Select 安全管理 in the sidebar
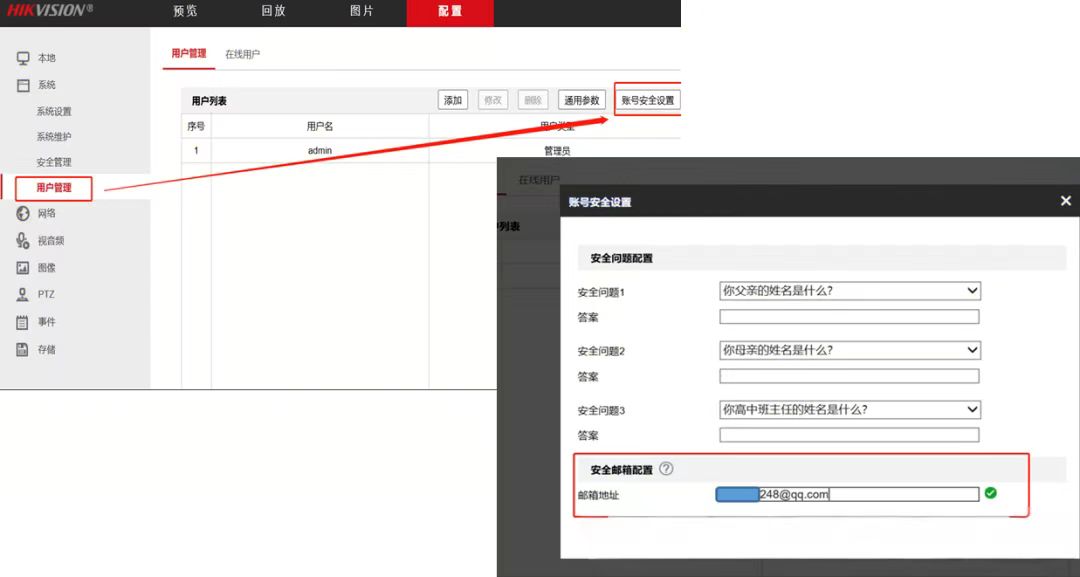Image resolution: width=1080 pixels, height=577 pixels. click(54, 162)
